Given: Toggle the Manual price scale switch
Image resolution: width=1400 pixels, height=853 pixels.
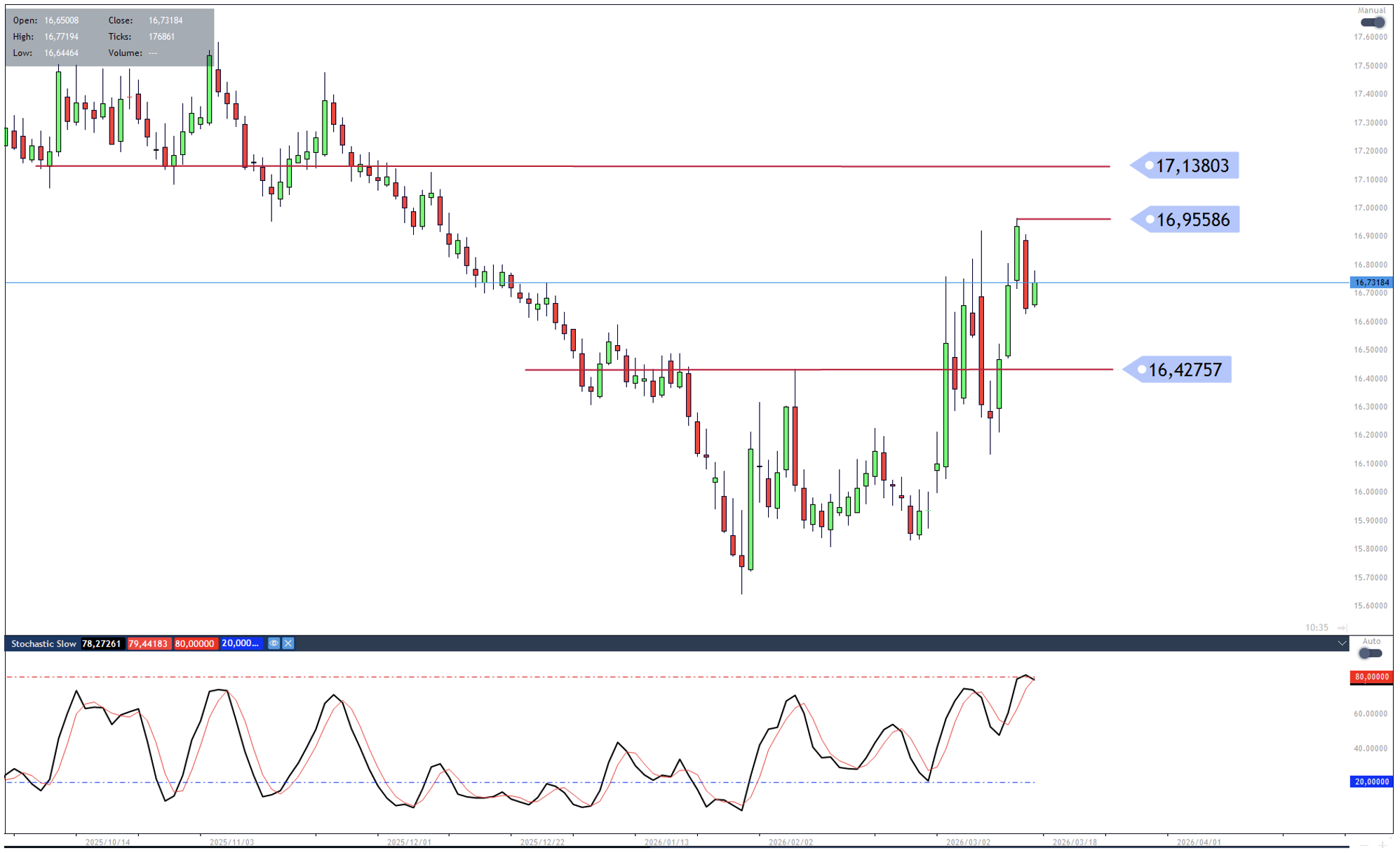Looking at the screenshot, I should [1372, 22].
